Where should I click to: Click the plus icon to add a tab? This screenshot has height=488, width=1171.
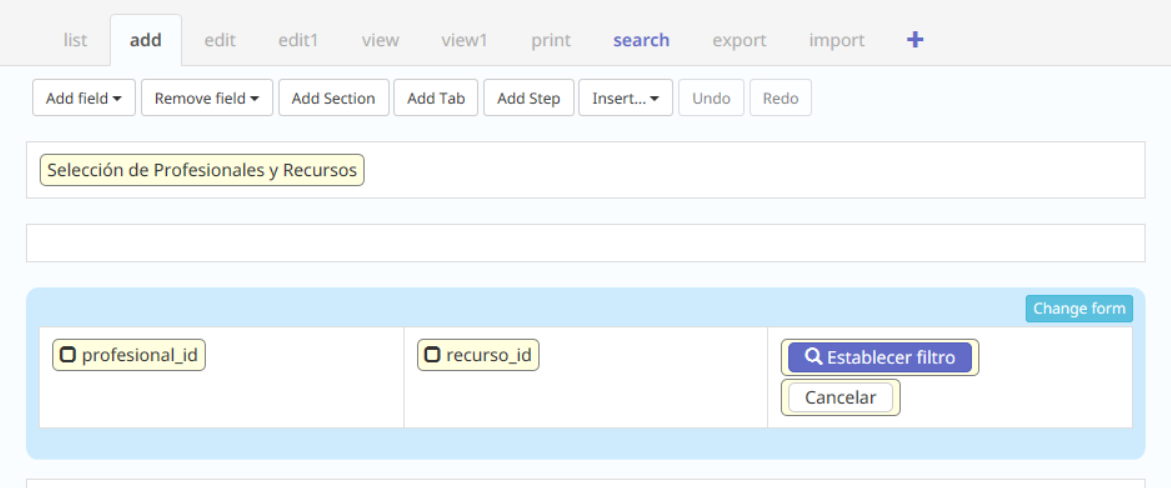[x=914, y=40]
